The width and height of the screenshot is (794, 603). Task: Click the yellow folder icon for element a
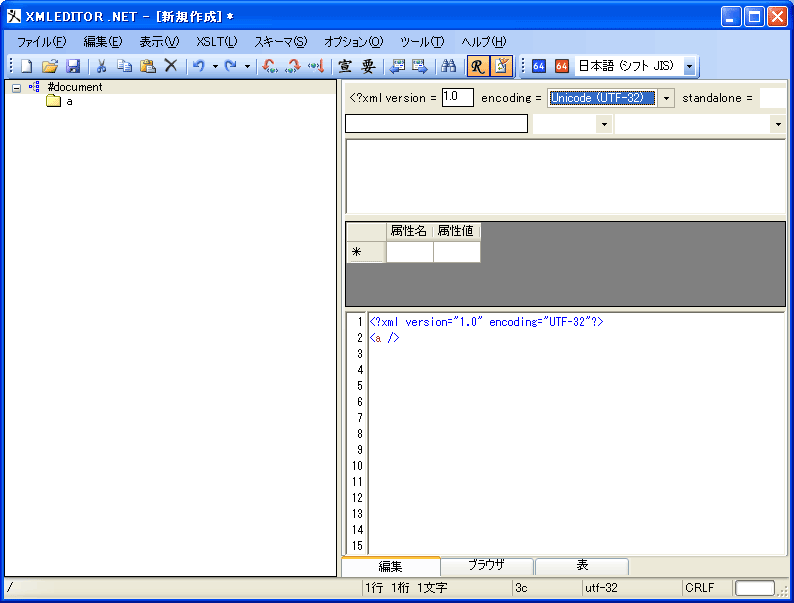53,101
